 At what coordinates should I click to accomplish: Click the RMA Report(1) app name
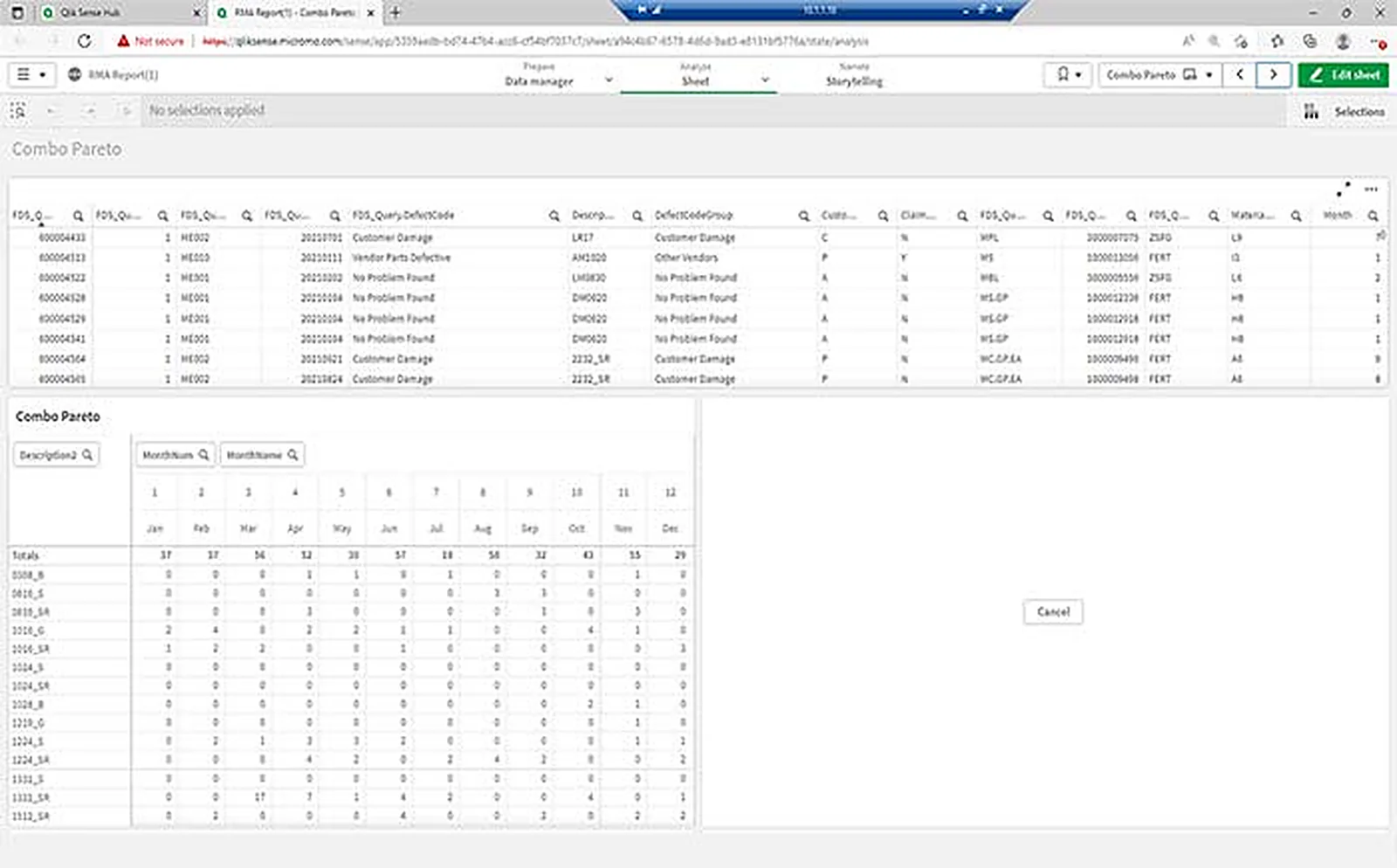click(x=123, y=75)
